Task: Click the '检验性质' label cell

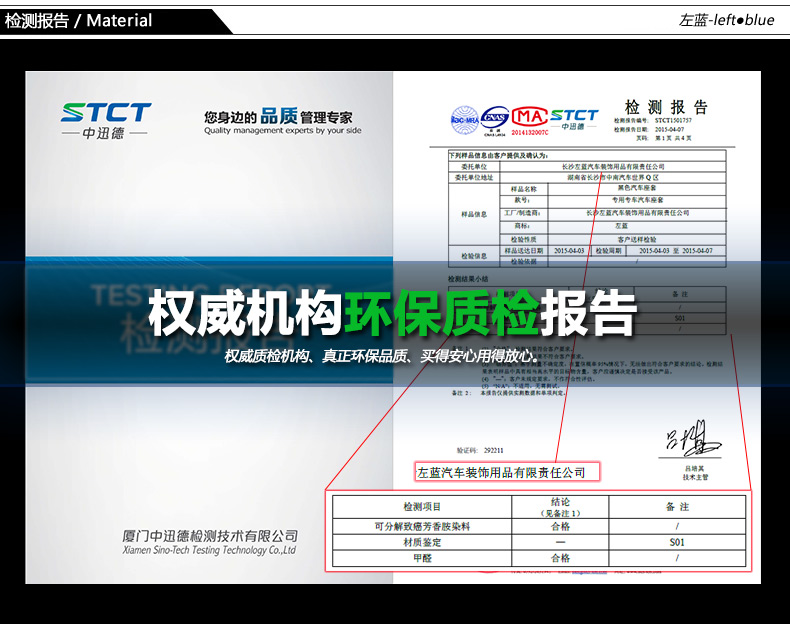Action: pos(523,240)
